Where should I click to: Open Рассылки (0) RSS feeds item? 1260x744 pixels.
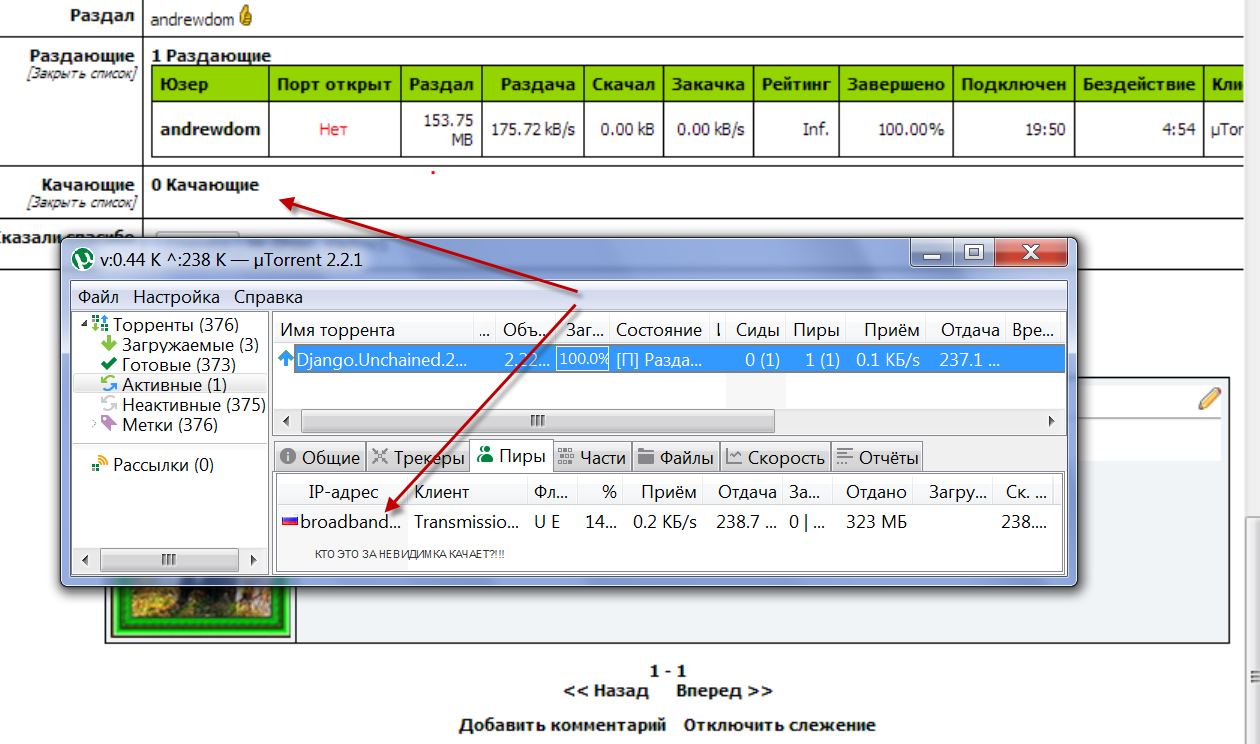point(163,465)
